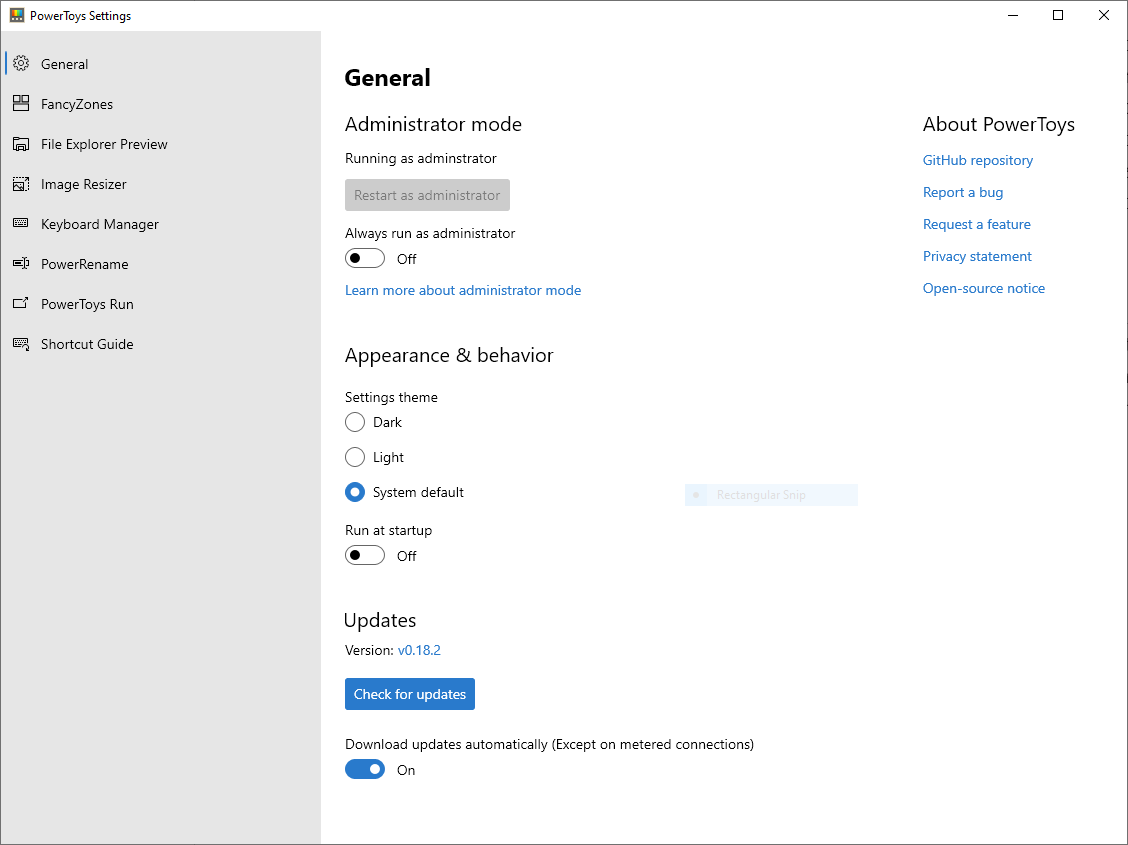1128x845 pixels.
Task: Choose the Light theme radio button
Action: (x=355, y=457)
